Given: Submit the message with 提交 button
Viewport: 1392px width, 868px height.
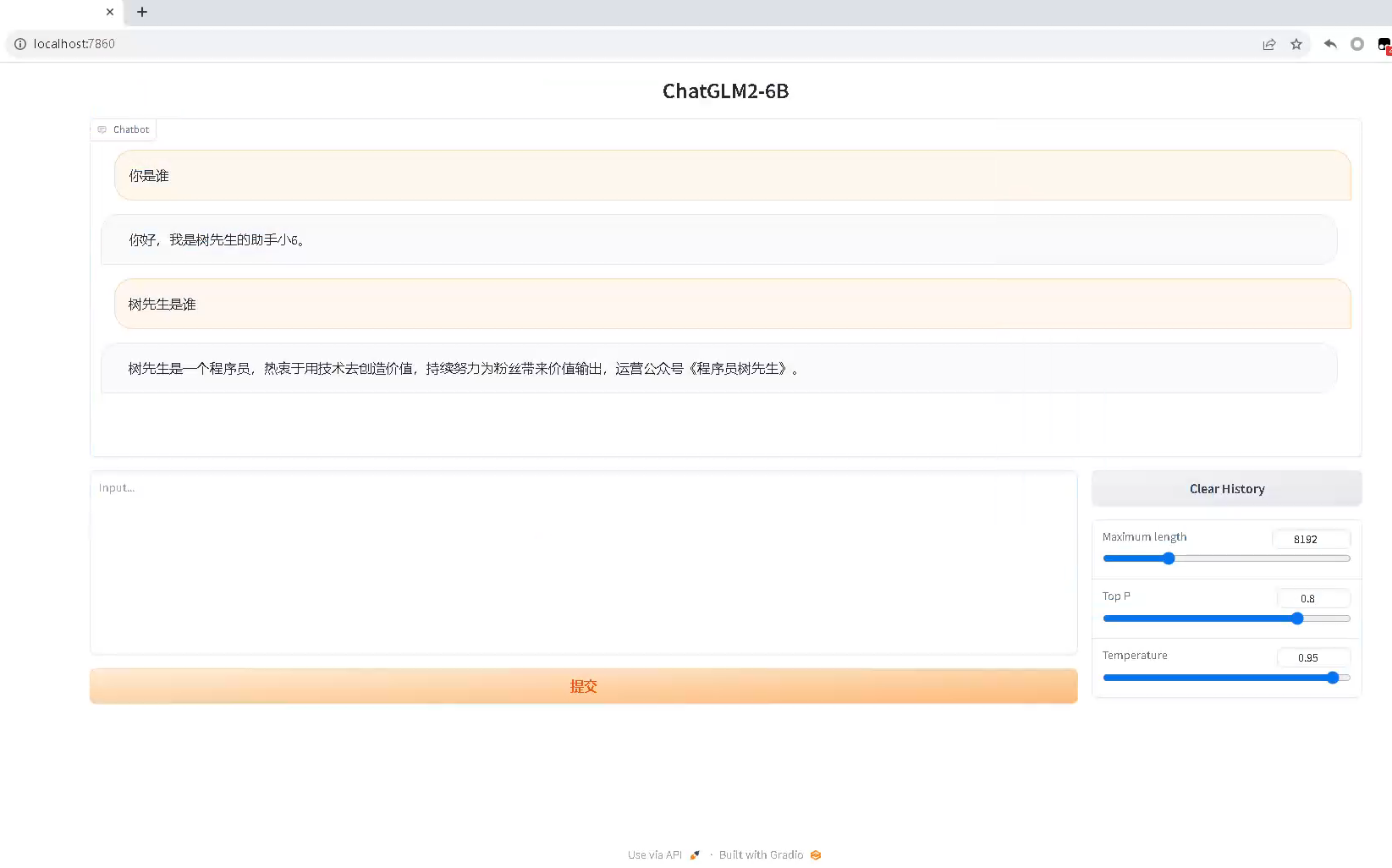Looking at the screenshot, I should coord(584,686).
